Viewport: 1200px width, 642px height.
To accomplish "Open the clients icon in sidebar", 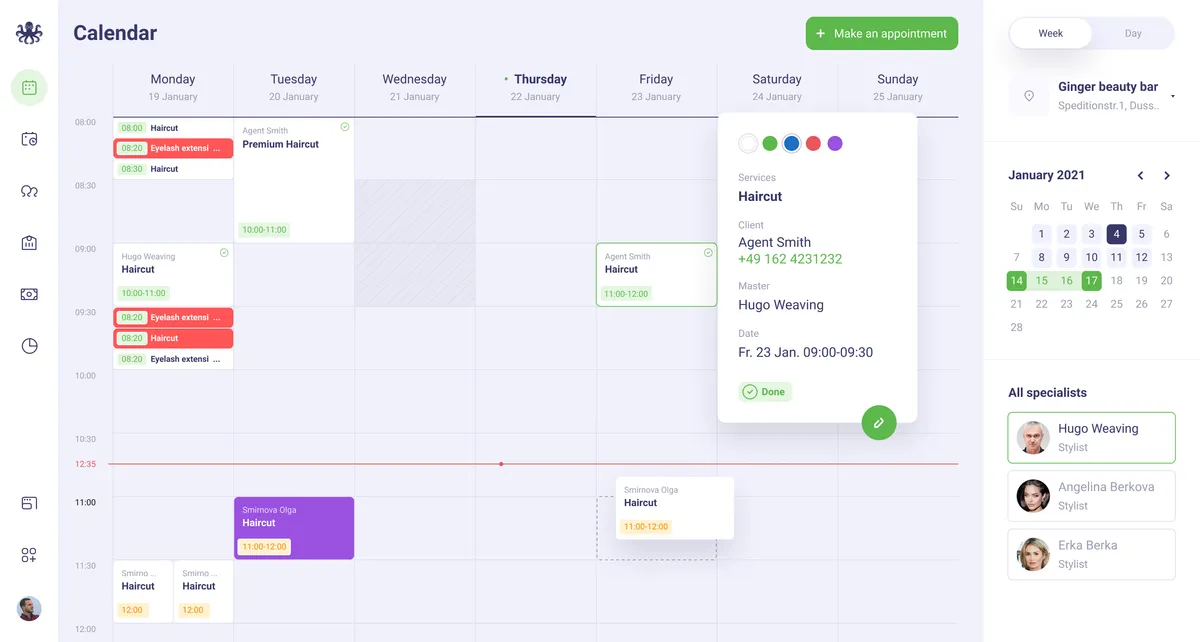I will pyautogui.click(x=29, y=191).
